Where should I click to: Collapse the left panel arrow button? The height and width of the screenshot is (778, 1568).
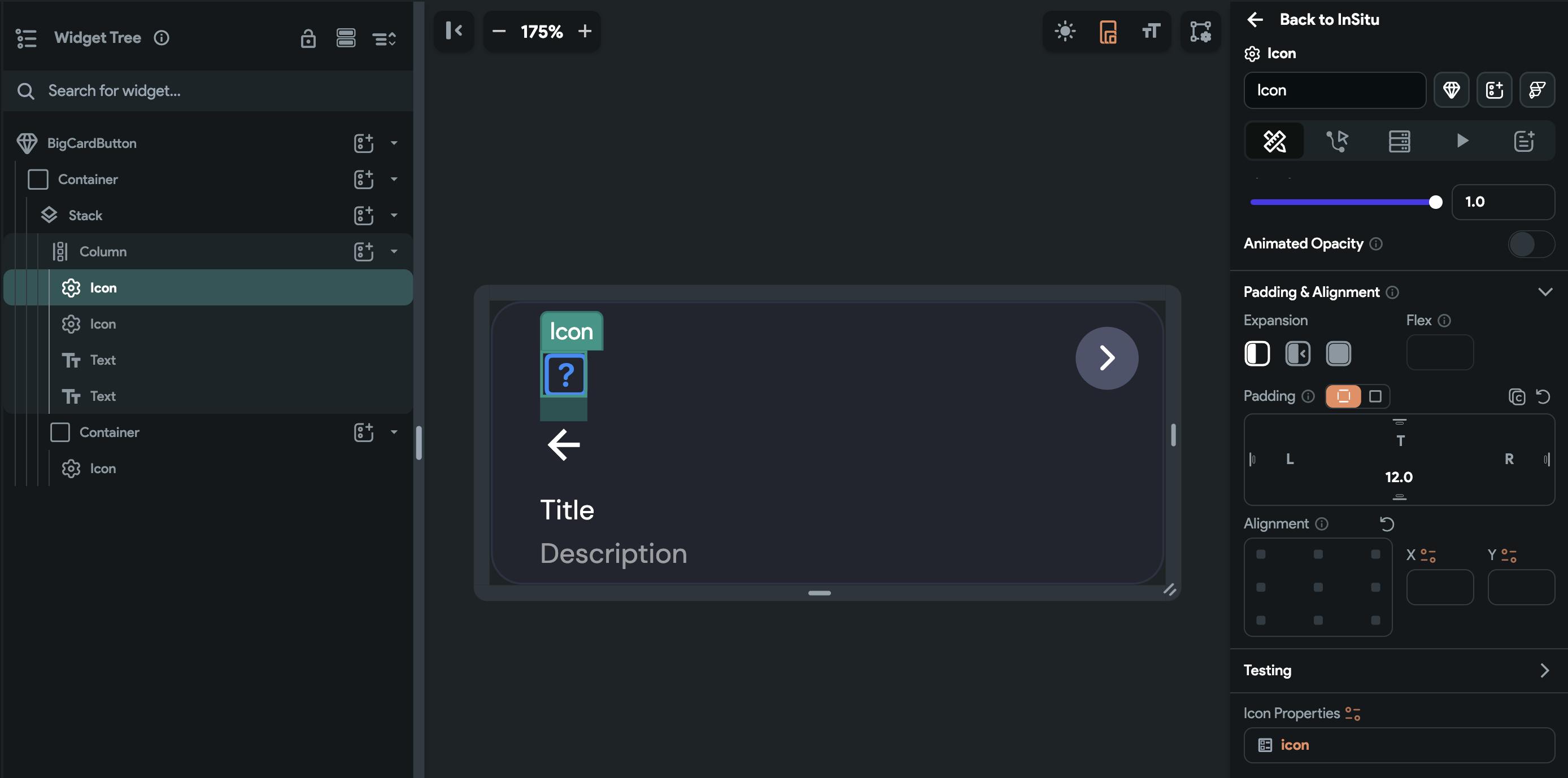(x=454, y=31)
